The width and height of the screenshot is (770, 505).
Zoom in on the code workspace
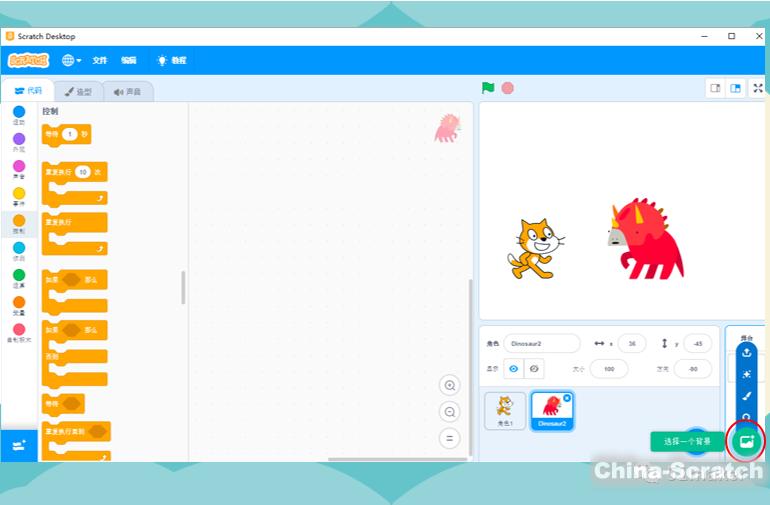click(450, 386)
